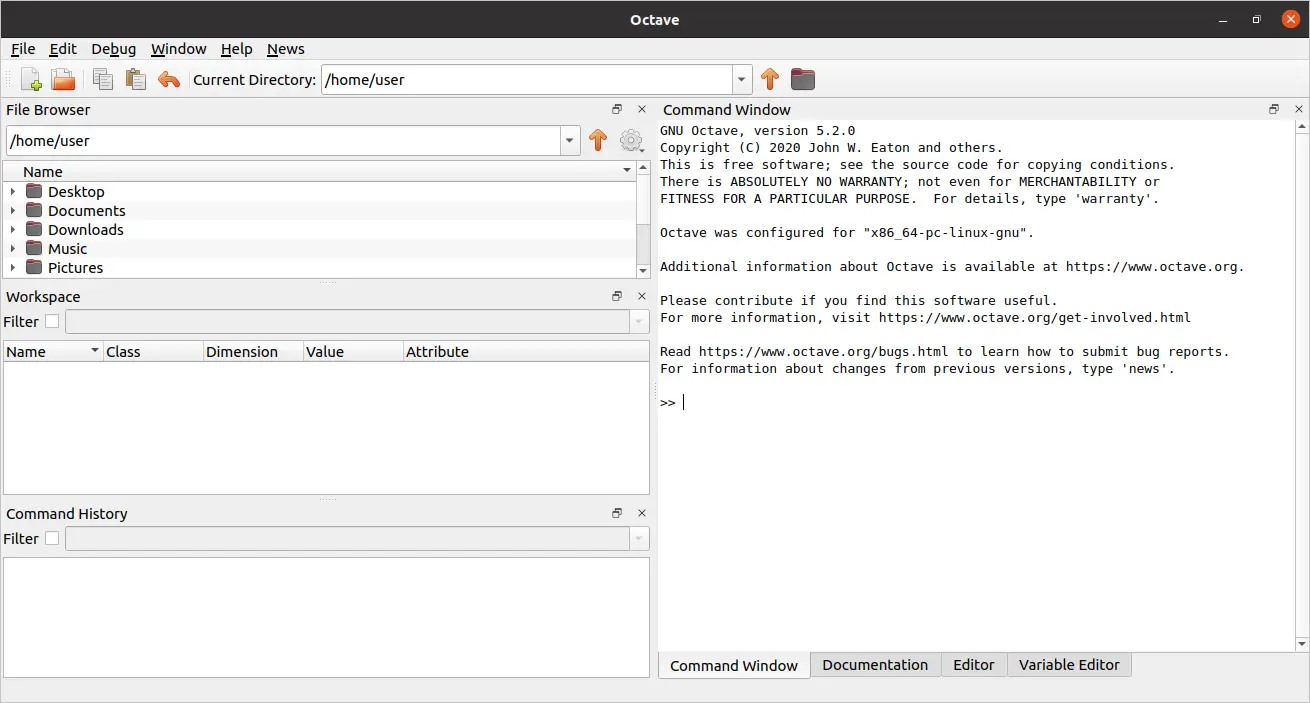Go up one directory from main toolbar

(x=769, y=79)
